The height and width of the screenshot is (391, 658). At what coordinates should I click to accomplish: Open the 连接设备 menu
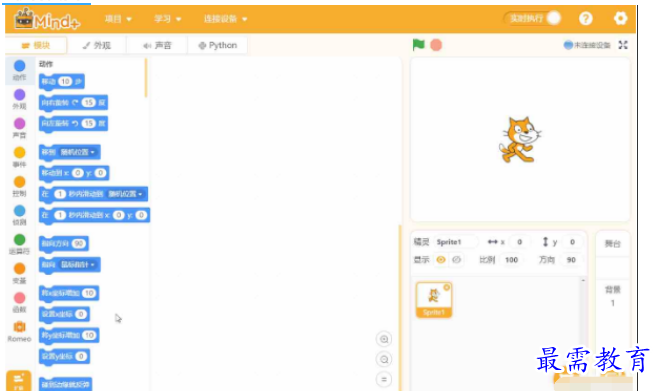click(x=225, y=19)
